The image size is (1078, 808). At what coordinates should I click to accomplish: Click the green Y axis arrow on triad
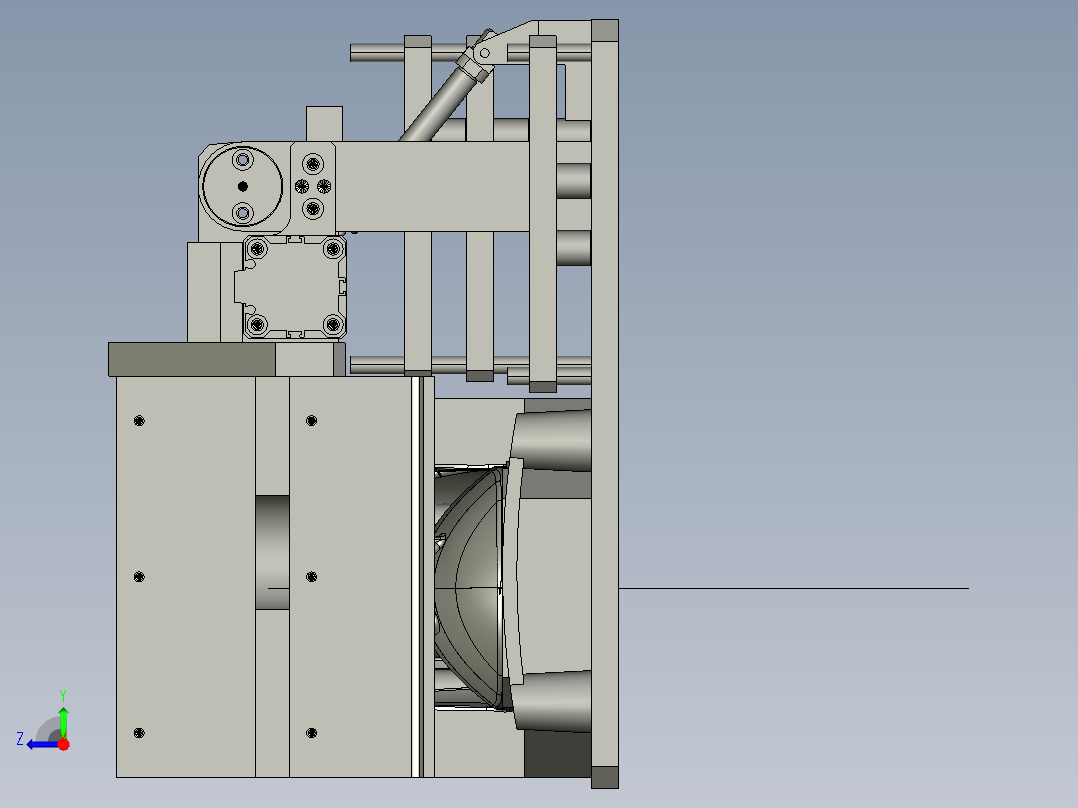pyautogui.click(x=63, y=721)
